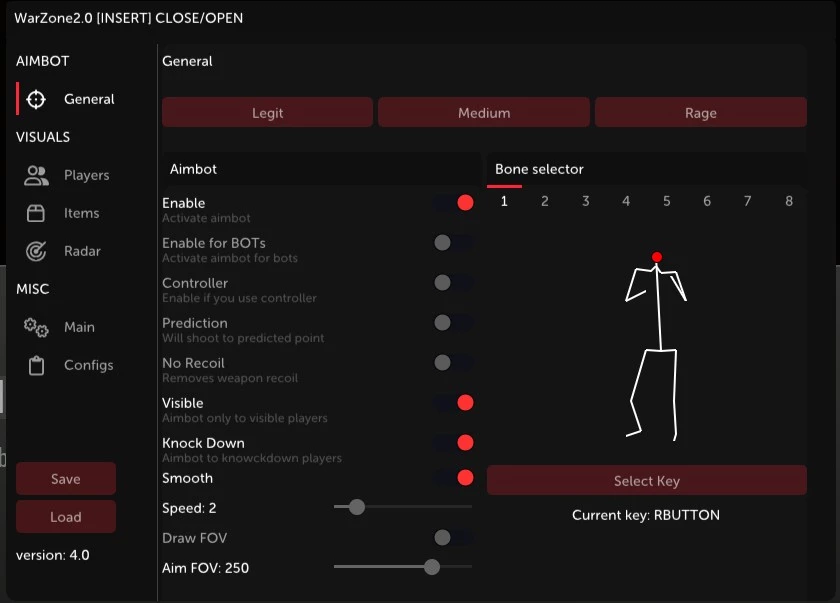Screen dimensions: 840x603
Task: Select bone tab 4
Action: coord(626,201)
